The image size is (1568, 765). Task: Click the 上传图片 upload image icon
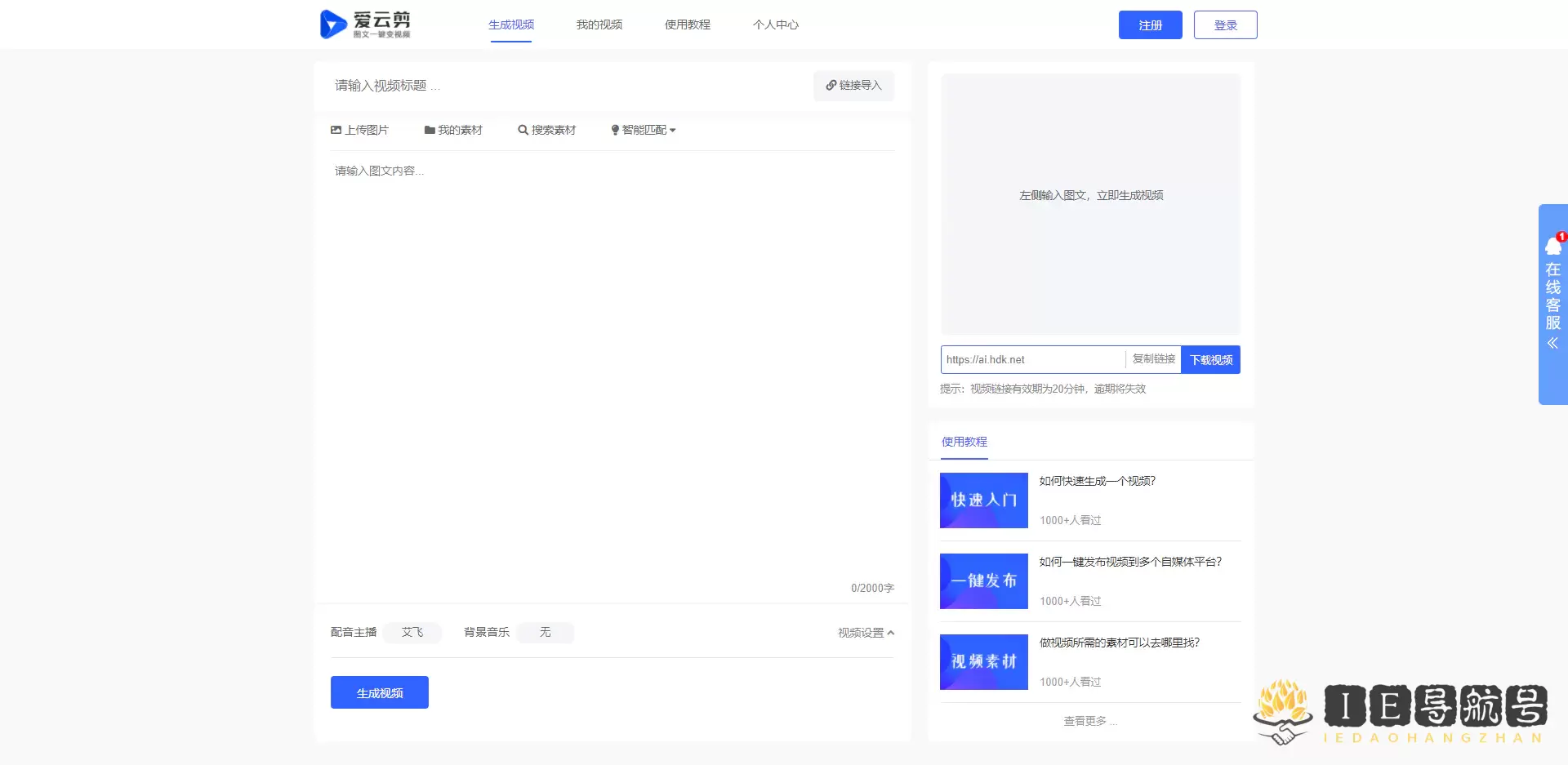point(336,130)
